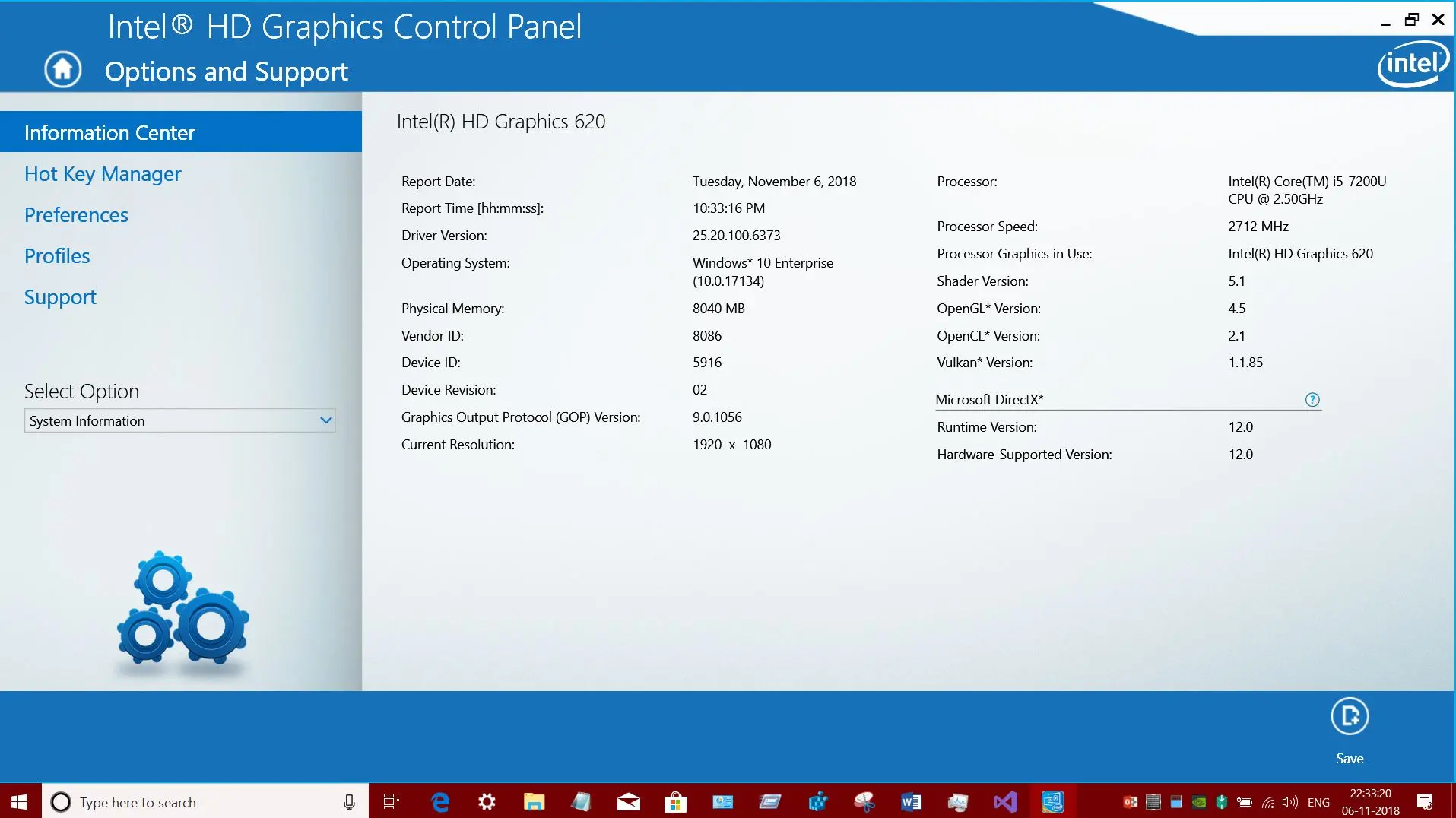Launch Word from the taskbar

tap(911, 802)
